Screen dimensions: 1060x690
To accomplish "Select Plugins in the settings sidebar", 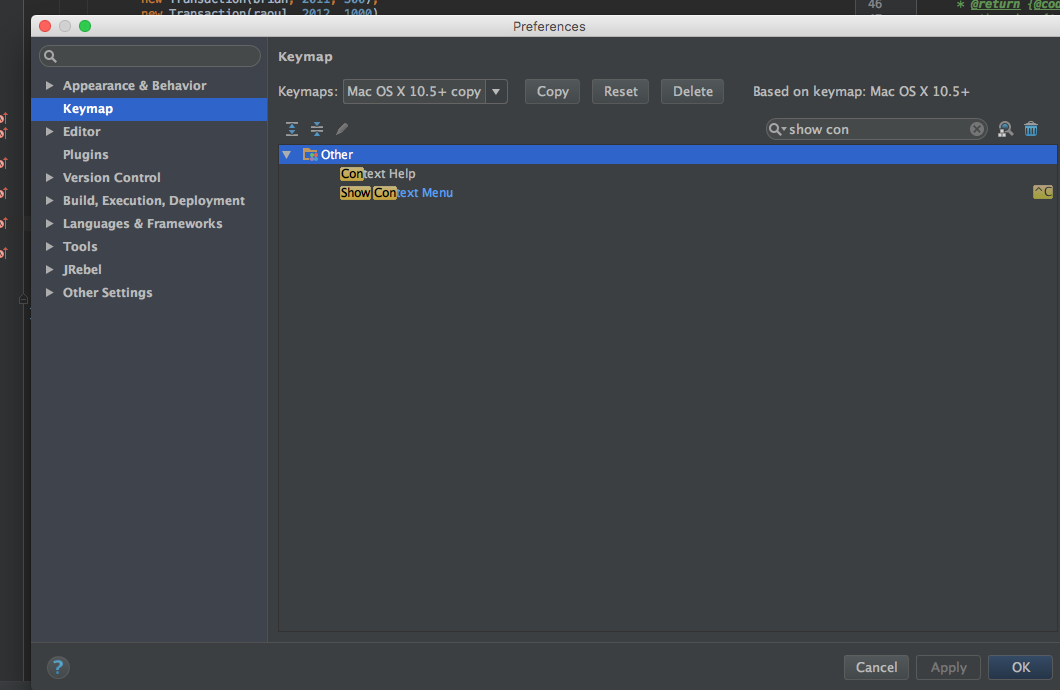I will point(85,154).
